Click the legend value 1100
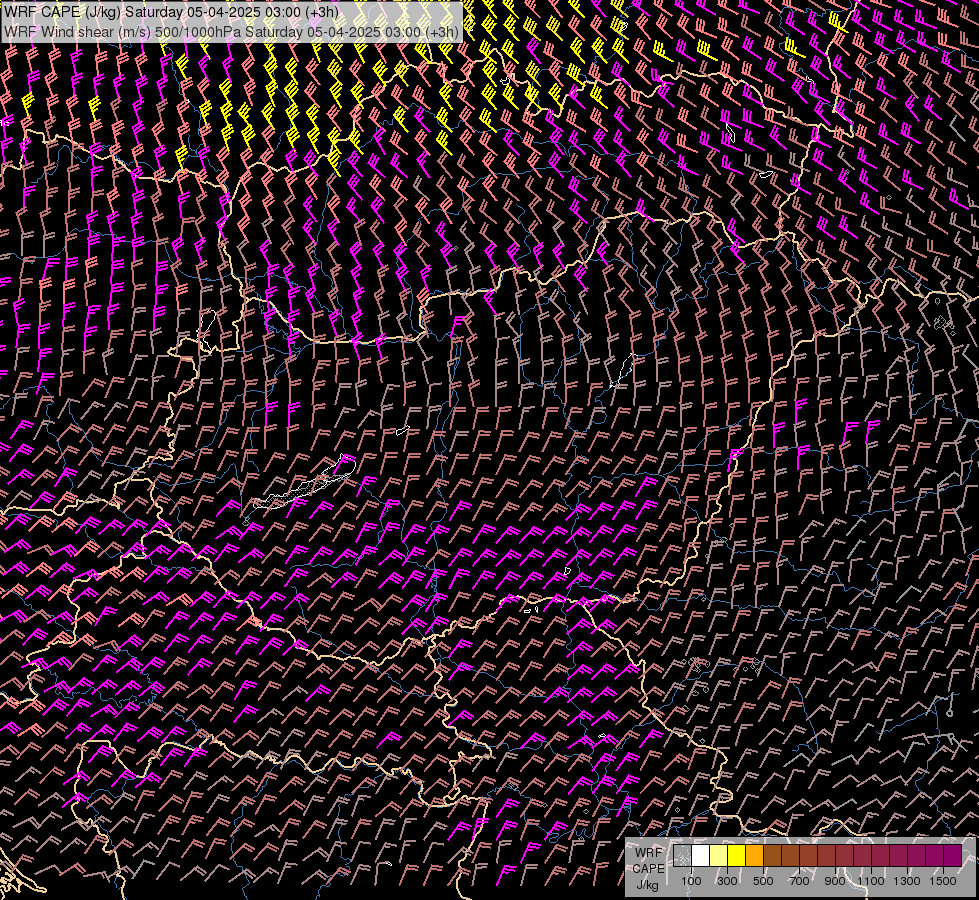Screen dimensions: 979x900 871,881
